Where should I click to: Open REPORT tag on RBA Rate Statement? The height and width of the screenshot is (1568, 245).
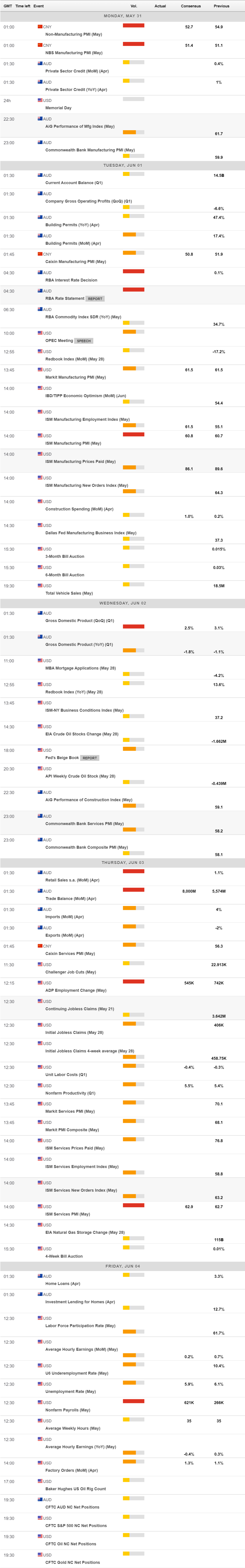tap(95, 299)
